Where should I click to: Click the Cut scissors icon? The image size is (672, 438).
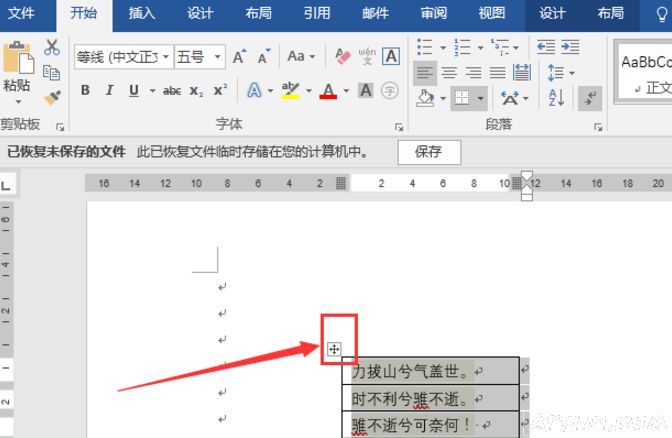pos(51,47)
